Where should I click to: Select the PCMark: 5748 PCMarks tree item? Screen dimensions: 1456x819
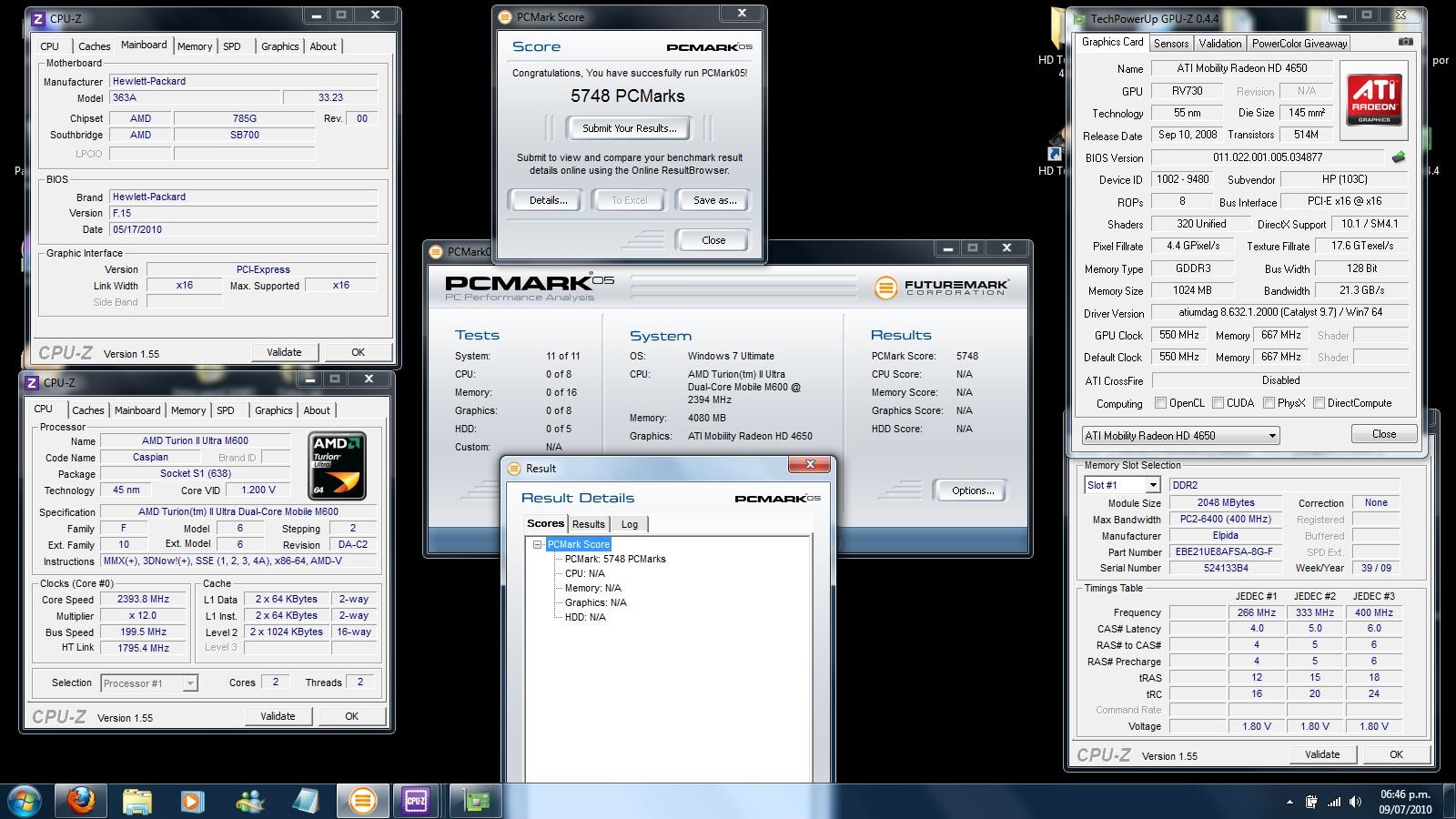point(615,559)
